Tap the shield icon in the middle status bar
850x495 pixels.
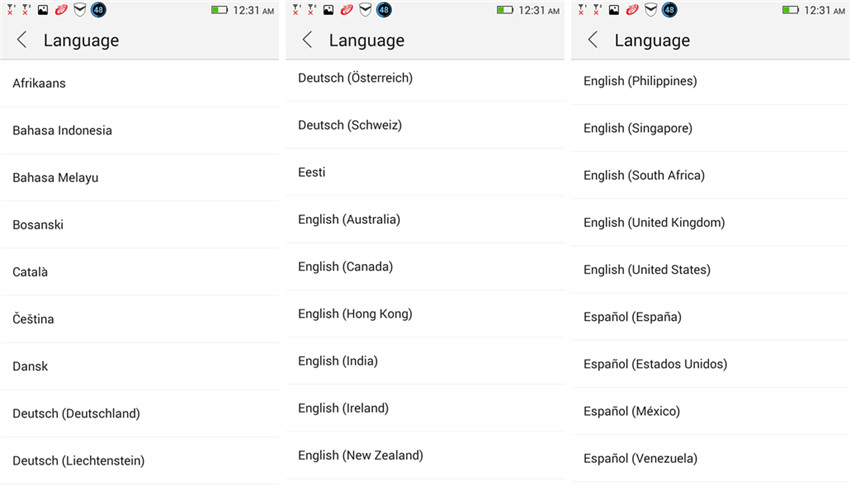[x=365, y=10]
